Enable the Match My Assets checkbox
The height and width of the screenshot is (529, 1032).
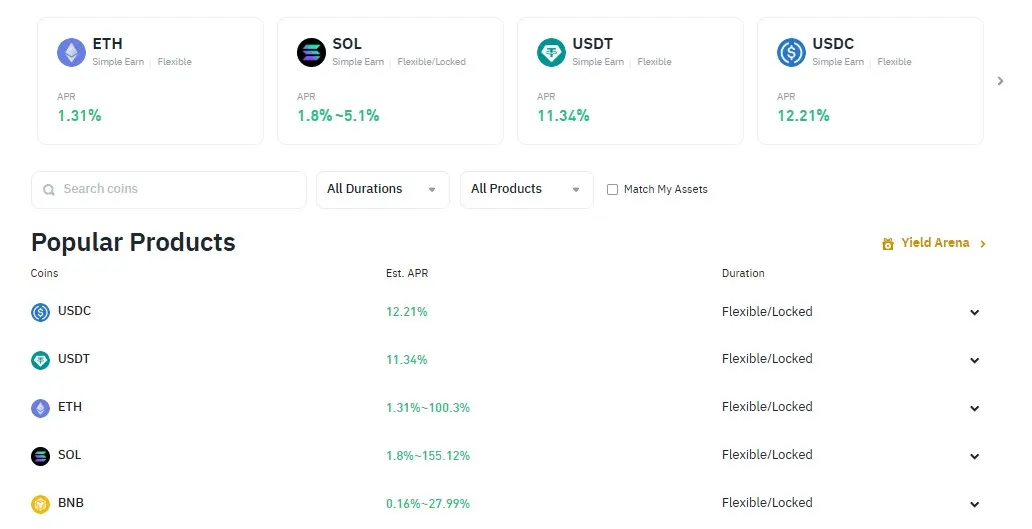click(612, 189)
